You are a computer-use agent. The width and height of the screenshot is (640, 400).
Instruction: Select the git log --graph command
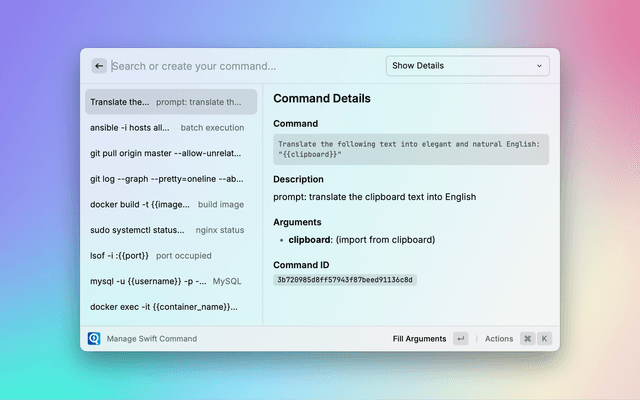click(x=168, y=179)
